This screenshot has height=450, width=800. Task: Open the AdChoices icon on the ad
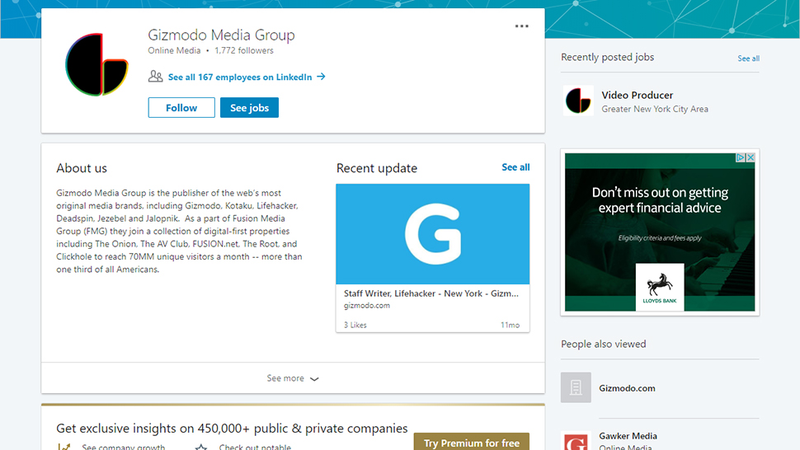click(x=740, y=158)
